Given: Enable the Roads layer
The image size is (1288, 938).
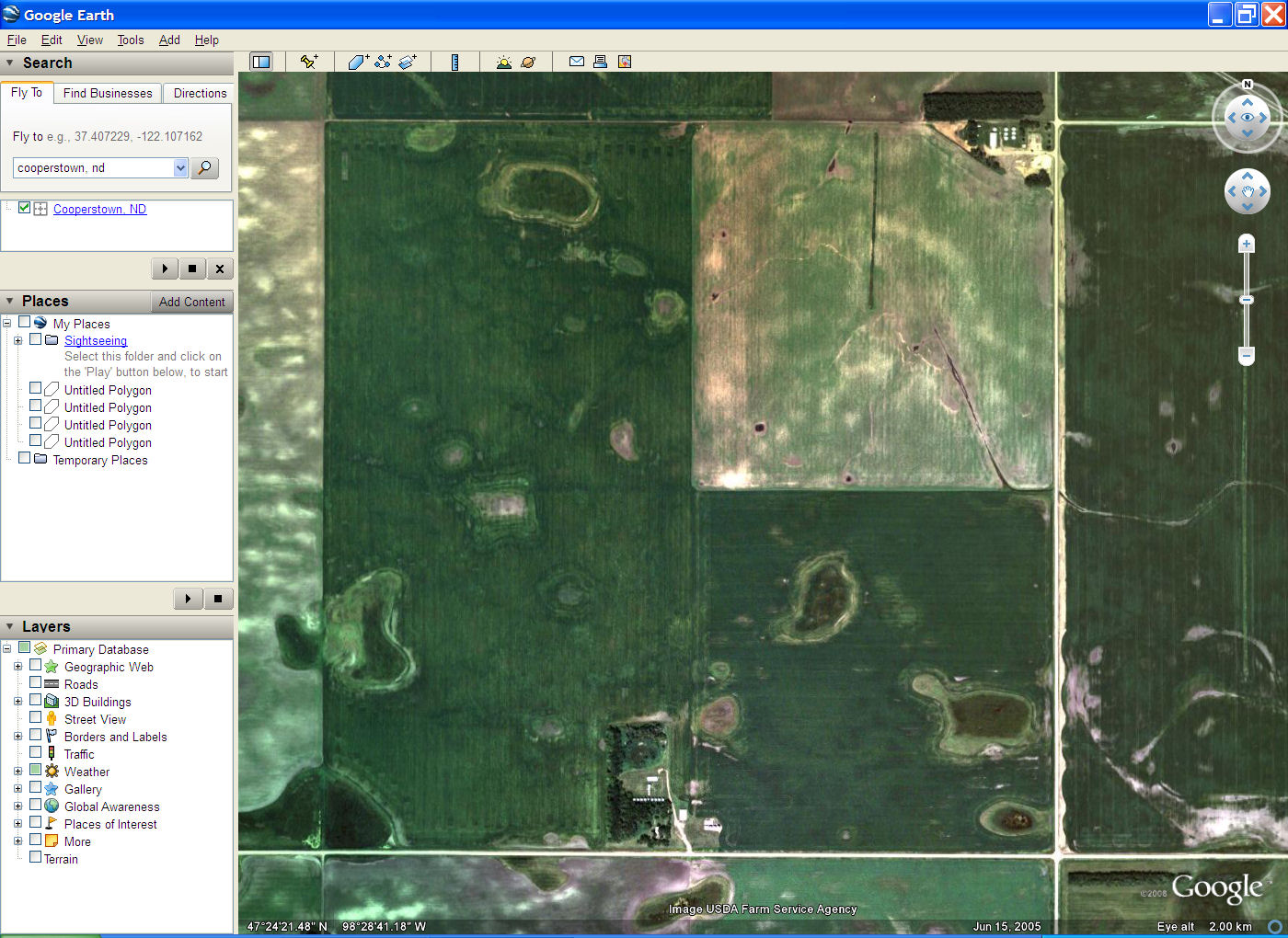Looking at the screenshot, I should coord(35,682).
